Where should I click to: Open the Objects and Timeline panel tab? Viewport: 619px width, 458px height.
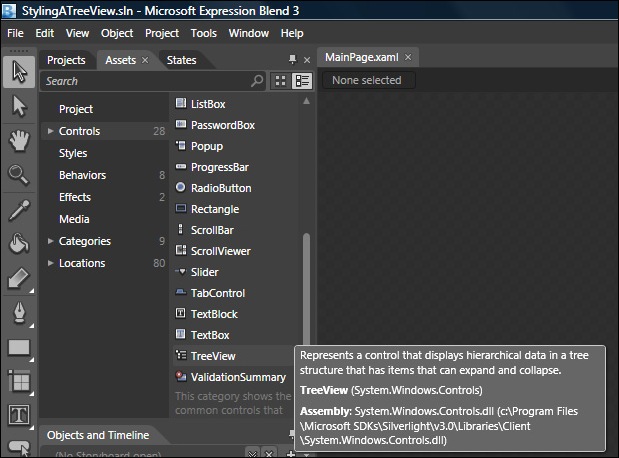pos(98,435)
